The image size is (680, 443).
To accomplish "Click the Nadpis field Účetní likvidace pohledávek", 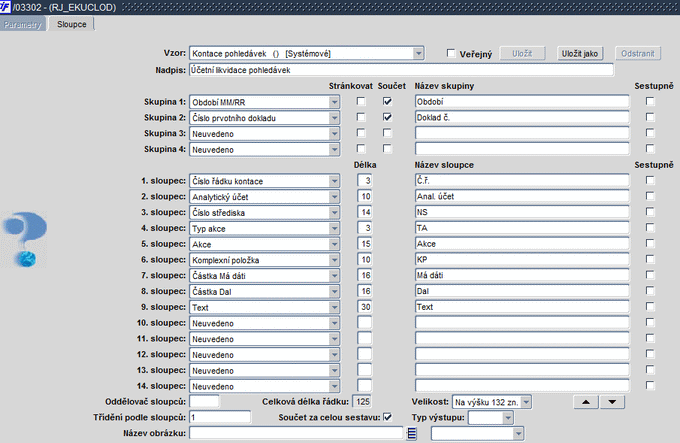I will click(401, 70).
